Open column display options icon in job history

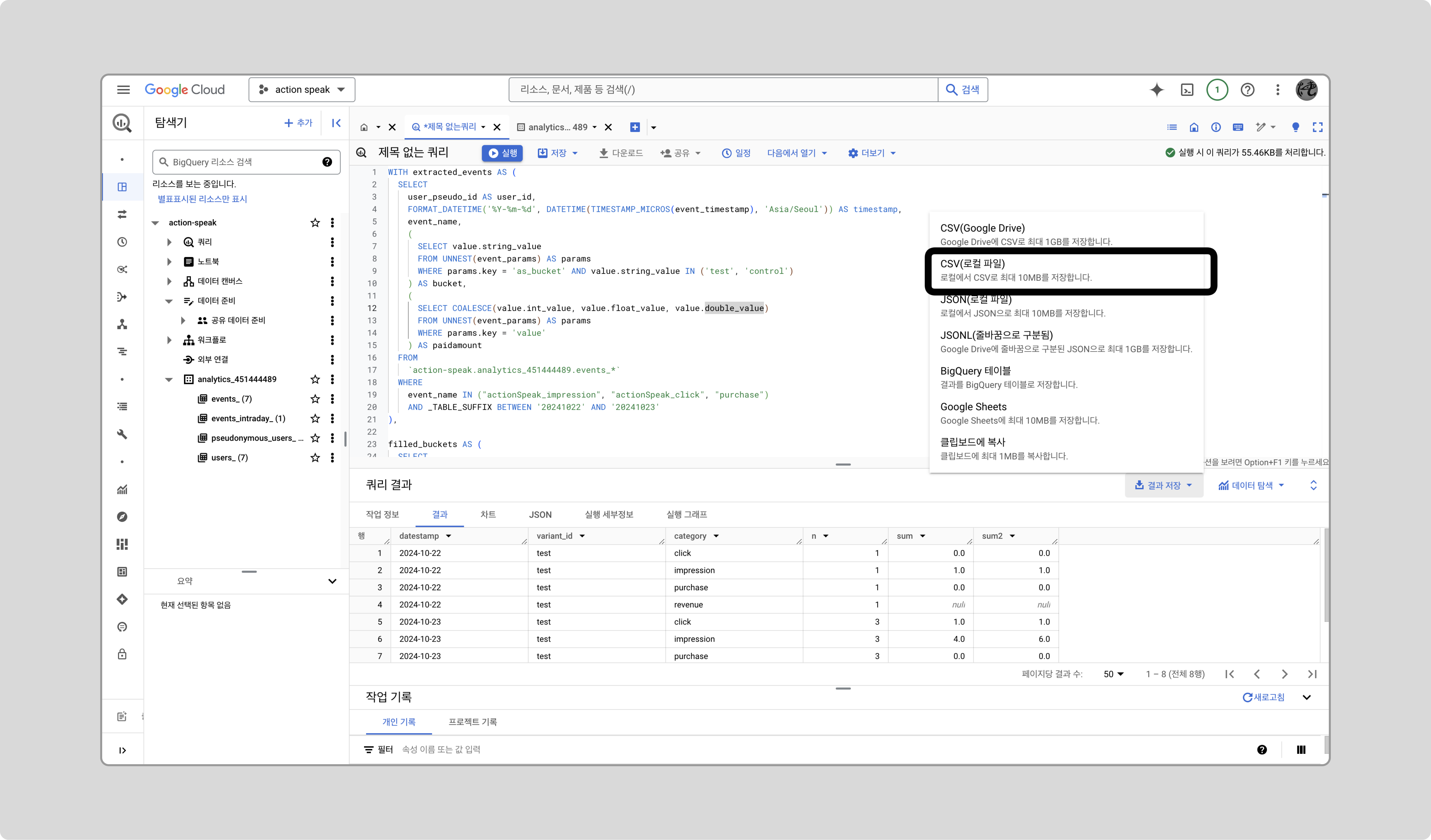pyautogui.click(x=1301, y=750)
